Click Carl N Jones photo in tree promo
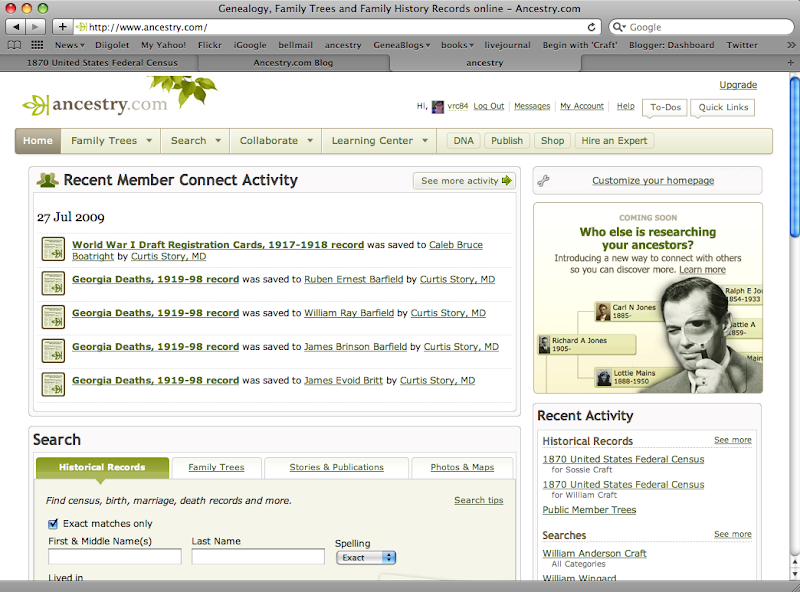 (x=603, y=311)
